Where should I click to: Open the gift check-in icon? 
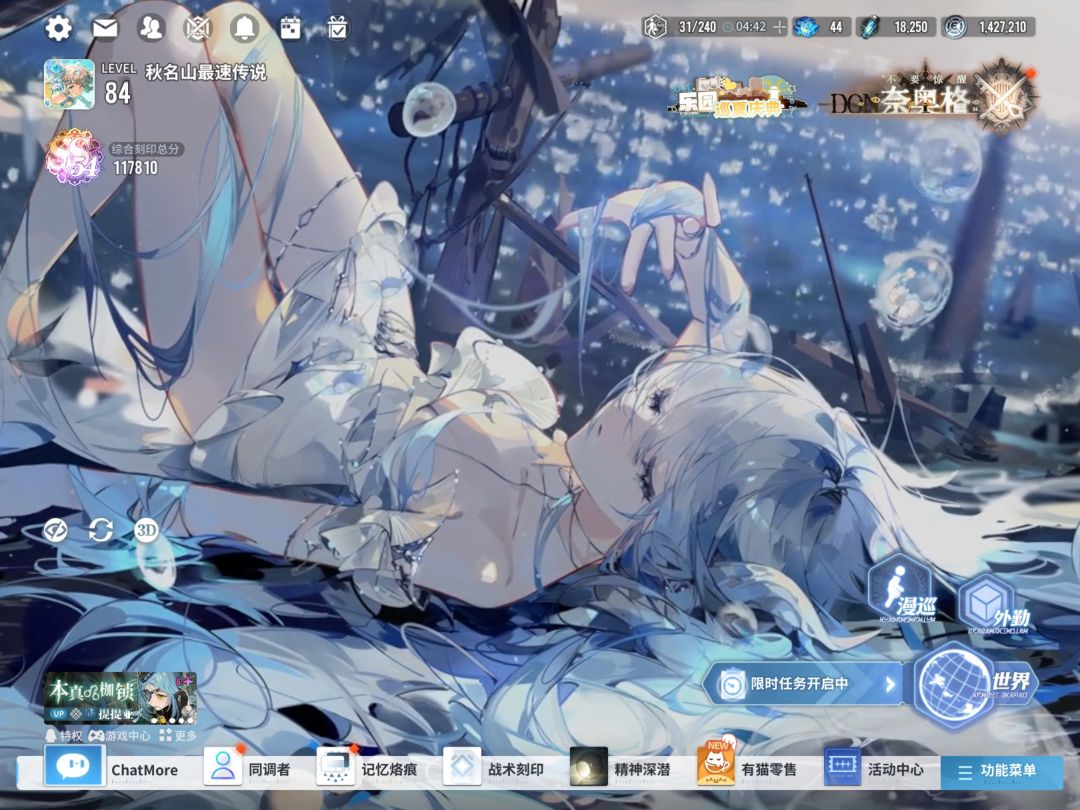pyautogui.click(x=338, y=28)
